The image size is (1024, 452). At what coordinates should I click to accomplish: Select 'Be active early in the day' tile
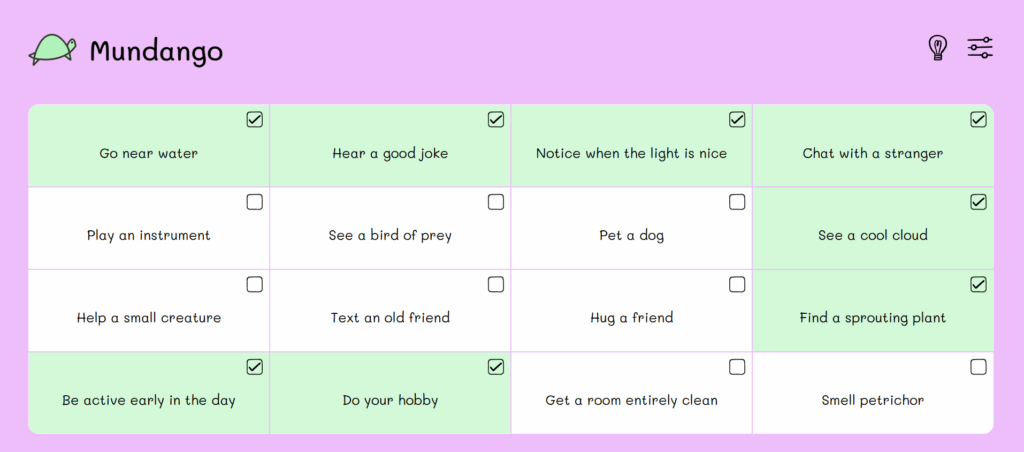(x=149, y=400)
